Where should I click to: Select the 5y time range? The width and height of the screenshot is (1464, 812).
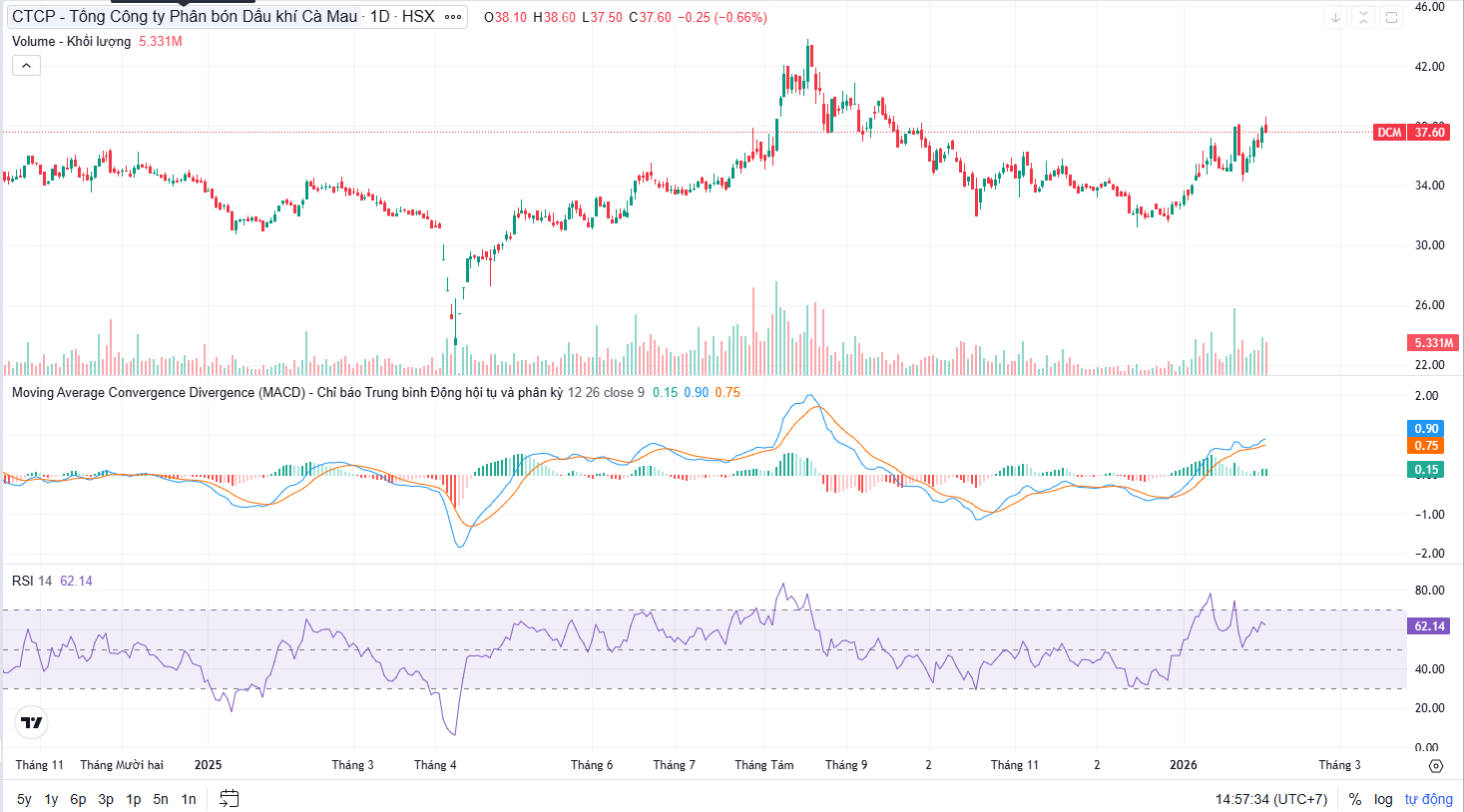[24, 799]
